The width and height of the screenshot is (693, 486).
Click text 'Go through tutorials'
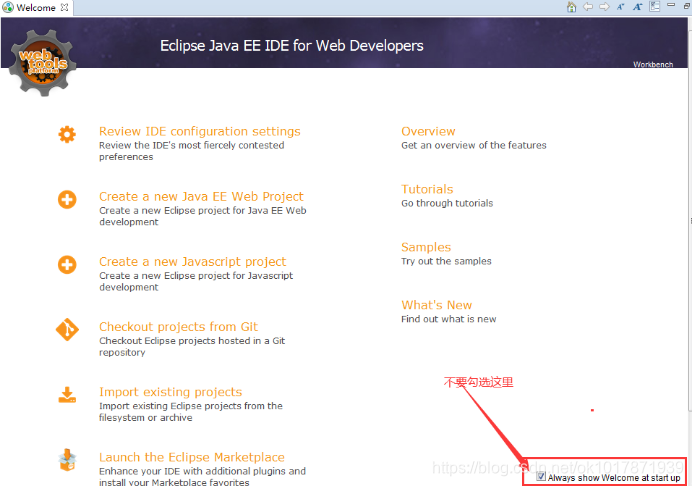447,203
